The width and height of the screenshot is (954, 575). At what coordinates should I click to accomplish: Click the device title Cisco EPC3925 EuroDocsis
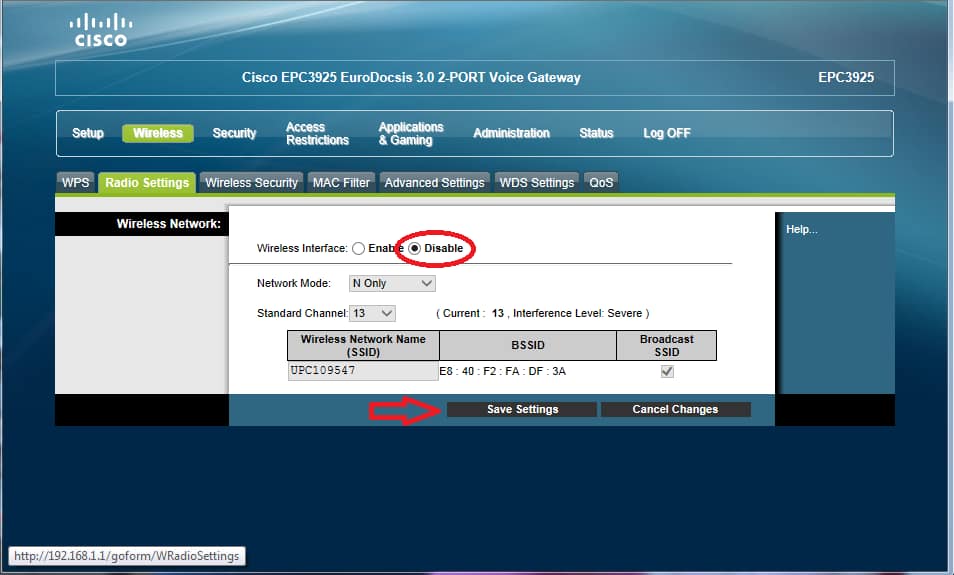[411, 78]
